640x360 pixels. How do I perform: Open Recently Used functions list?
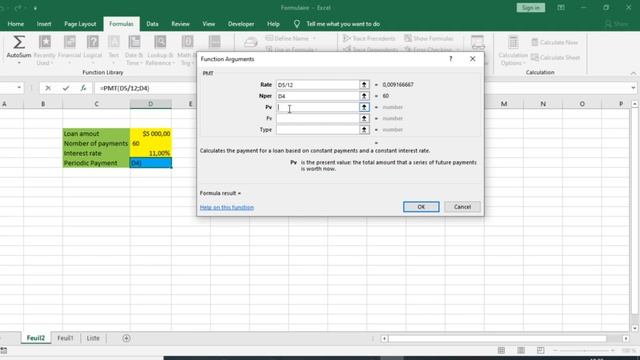click(x=44, y=51)
